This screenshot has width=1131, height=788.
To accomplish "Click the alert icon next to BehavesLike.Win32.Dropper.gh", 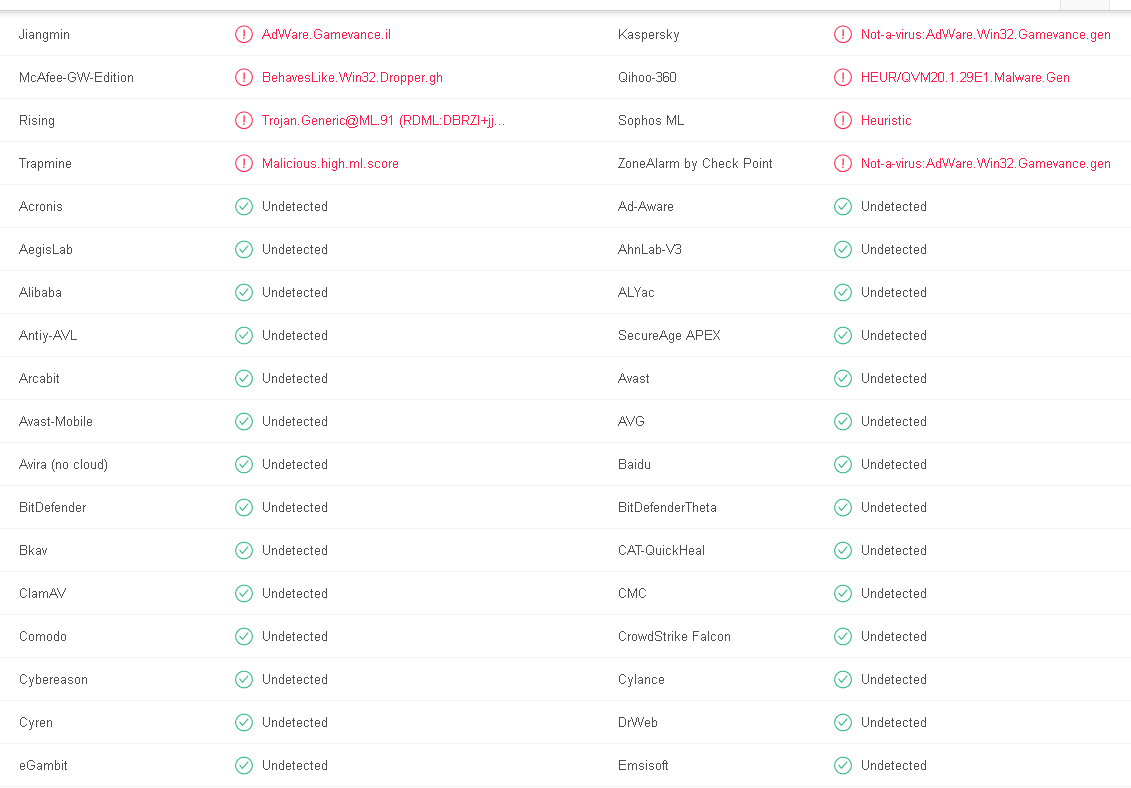I will tap(244, 77).
